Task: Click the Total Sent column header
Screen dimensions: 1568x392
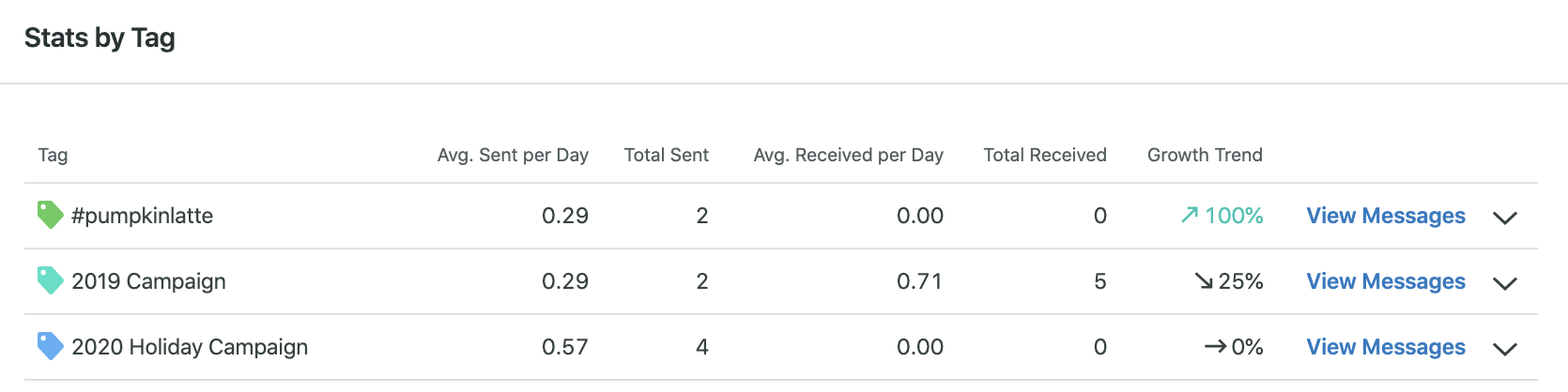Action: pos(667,155)
